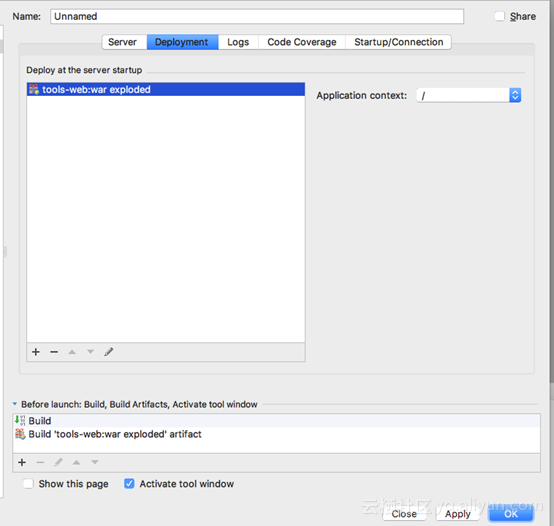Screen dimensions: 554x526
Task: Open the Logs tab
Action: click(238, 42)
